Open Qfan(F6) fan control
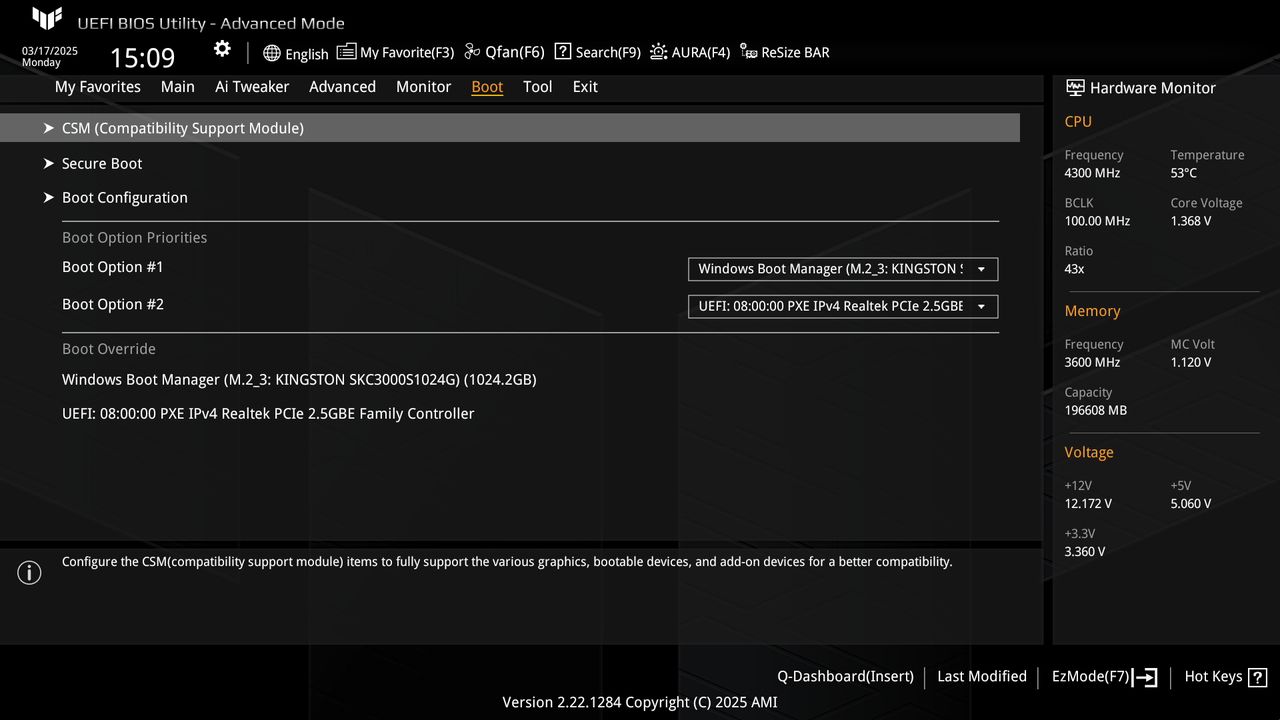The height and width of the screenshot is (720, 1280). [504, 52]
